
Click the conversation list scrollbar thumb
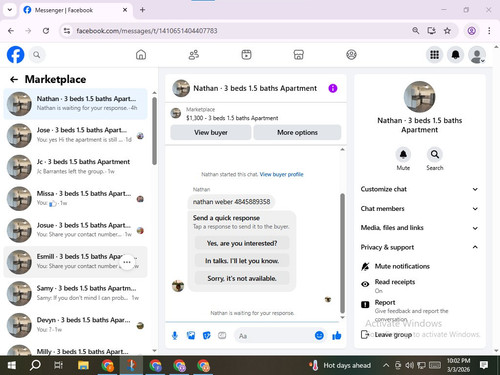click(x=154, y=131)
